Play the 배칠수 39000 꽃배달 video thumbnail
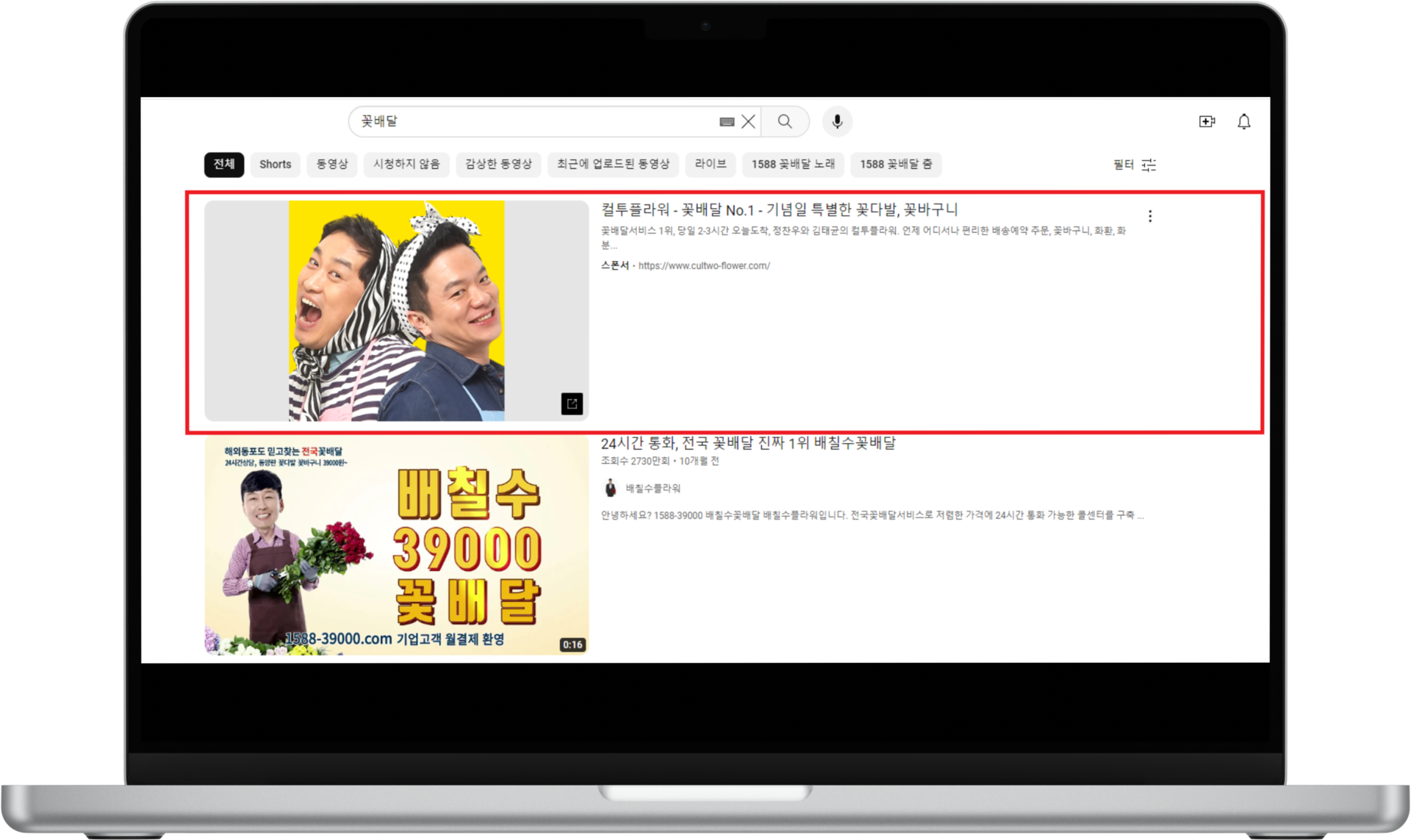Screen dimensions: 1411x840 click(397, 545)
